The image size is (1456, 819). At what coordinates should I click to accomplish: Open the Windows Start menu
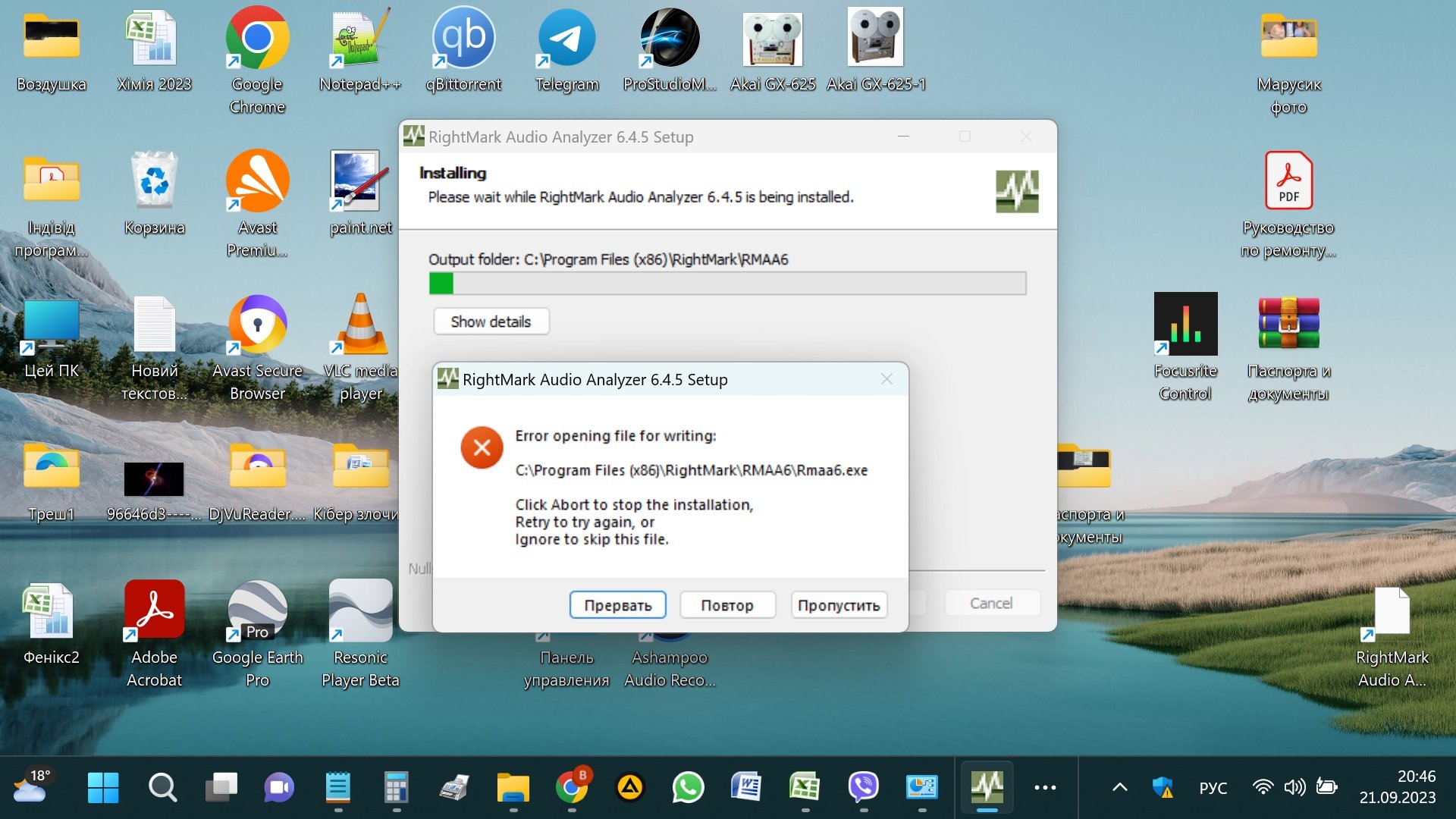point(103,787)
